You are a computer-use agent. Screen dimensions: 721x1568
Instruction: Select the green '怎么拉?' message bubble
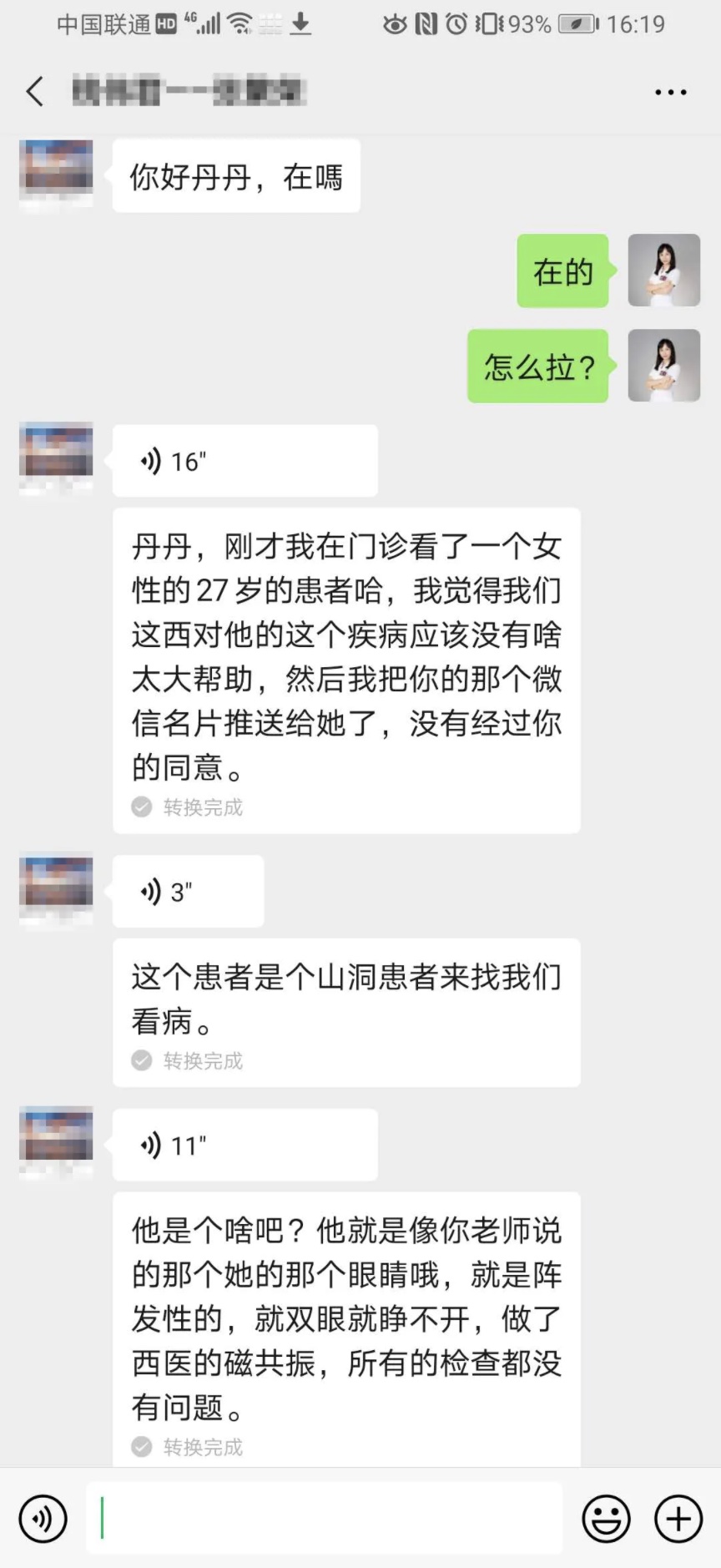(538, 366)
